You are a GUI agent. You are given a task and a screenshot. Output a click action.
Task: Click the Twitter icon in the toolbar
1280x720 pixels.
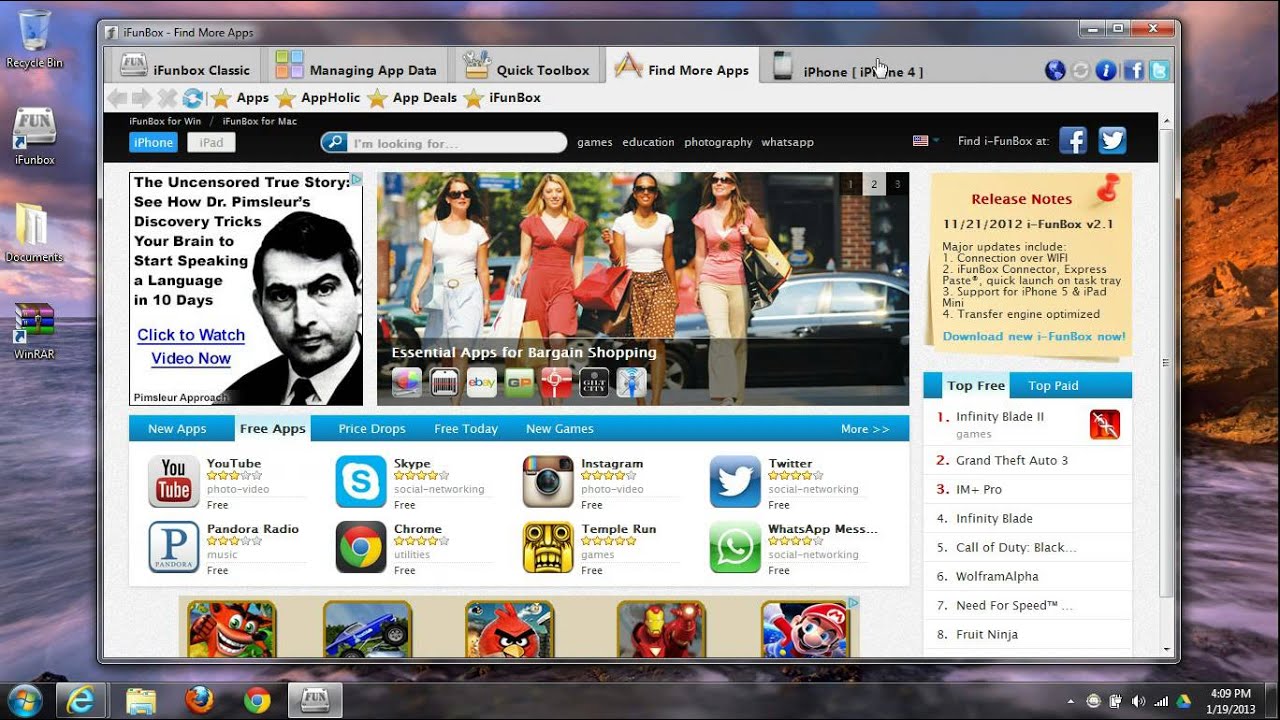tap(1159, 70)
